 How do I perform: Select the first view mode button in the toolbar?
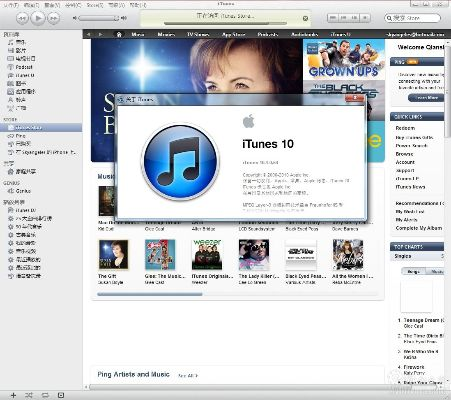(333, 18)
